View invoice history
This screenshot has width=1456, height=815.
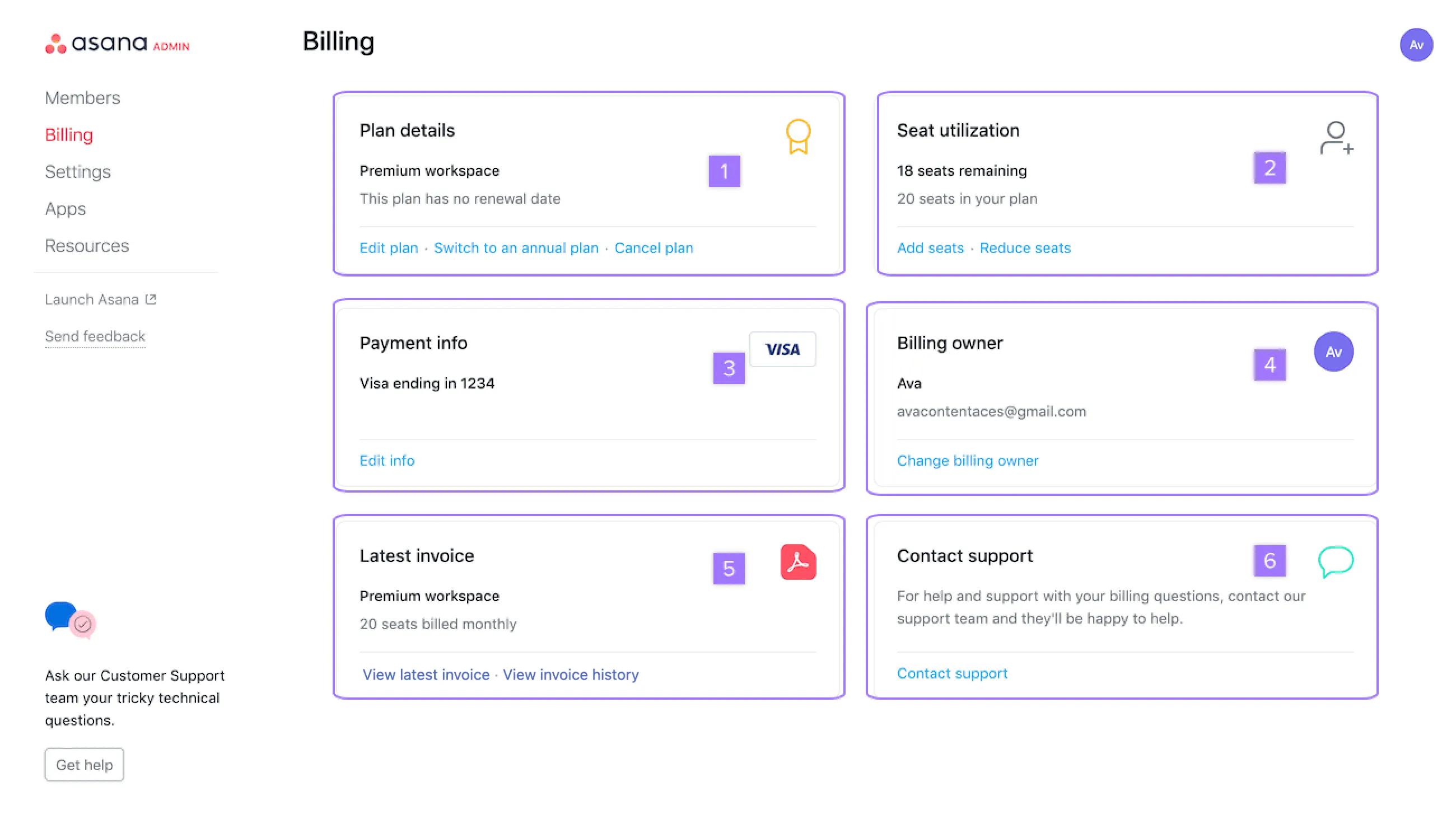tap(570, 675)
